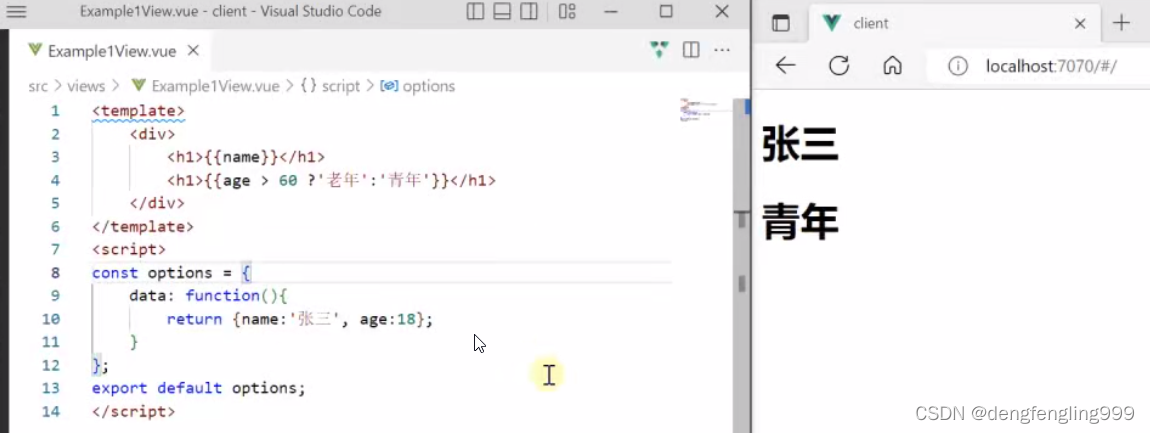
Task: Go to browser home page
Action: (x=892, y=66)
